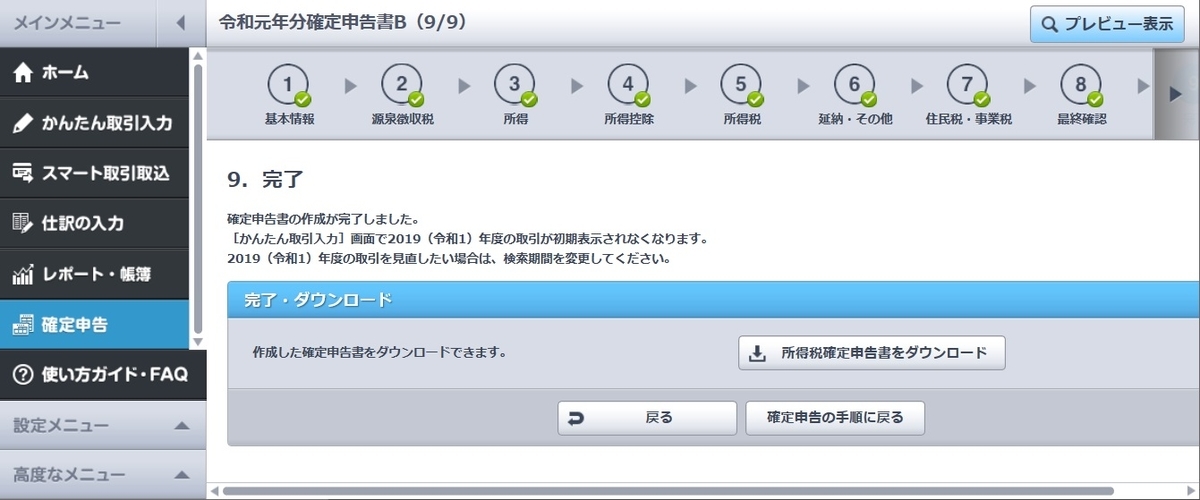The image size is (1200, 500).
Task: Go to step 8 最終確認 circle
Action: click(1081, 86)
